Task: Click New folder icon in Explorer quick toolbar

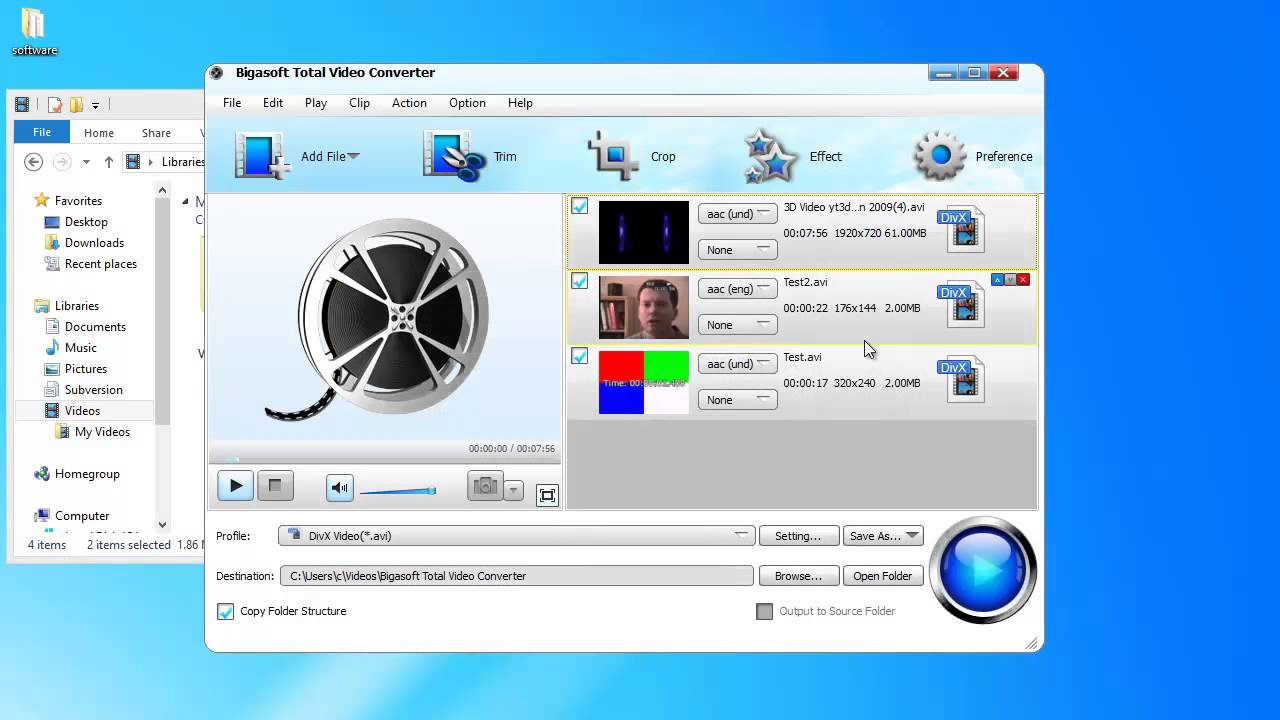Action: (76, 104)
